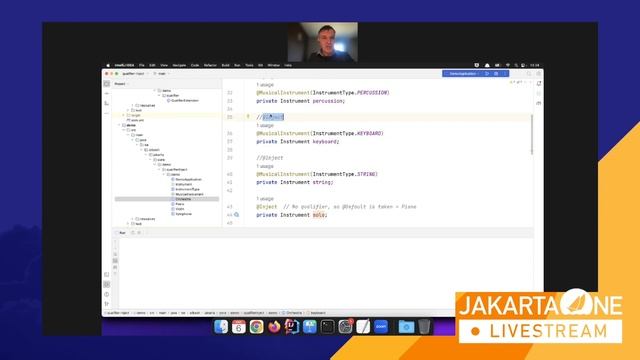Click the editor vertical scrollbar thumb

[532, 135]
